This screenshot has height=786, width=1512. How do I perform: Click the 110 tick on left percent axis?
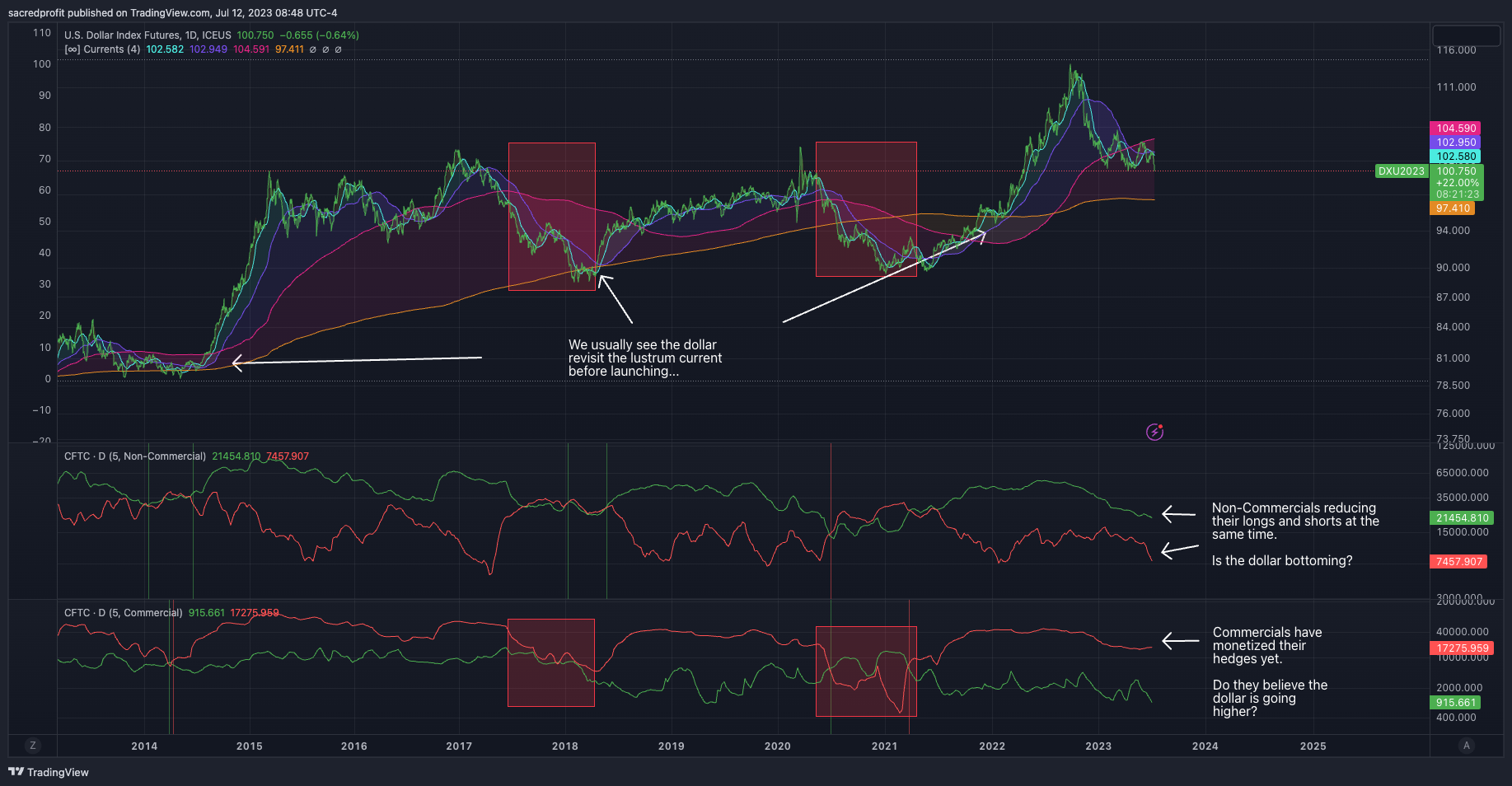pos(42,33)
